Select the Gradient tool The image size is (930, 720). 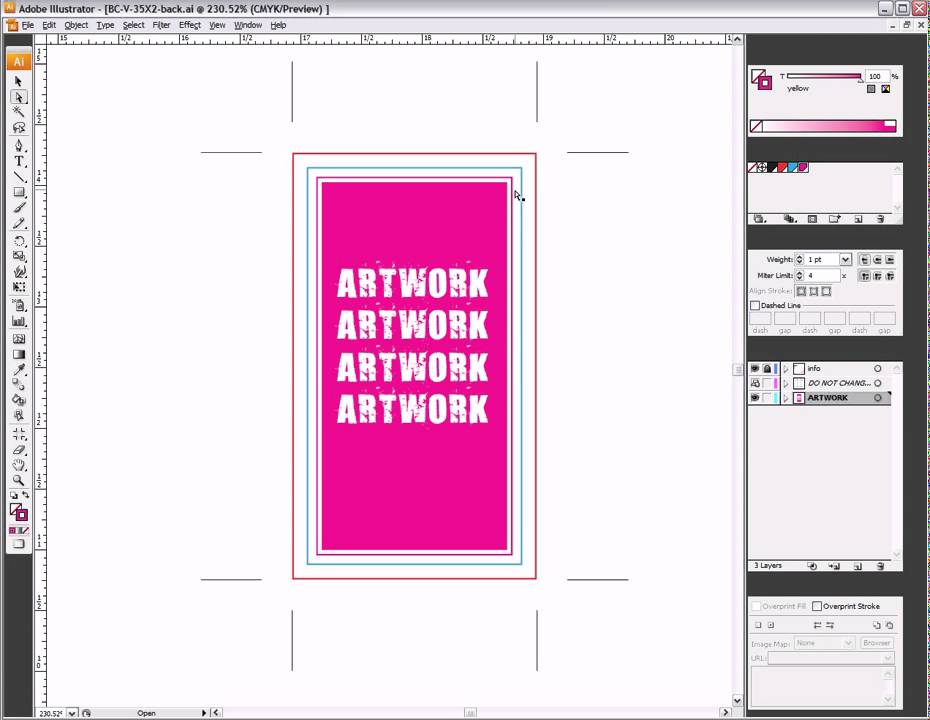pos(18,354)
